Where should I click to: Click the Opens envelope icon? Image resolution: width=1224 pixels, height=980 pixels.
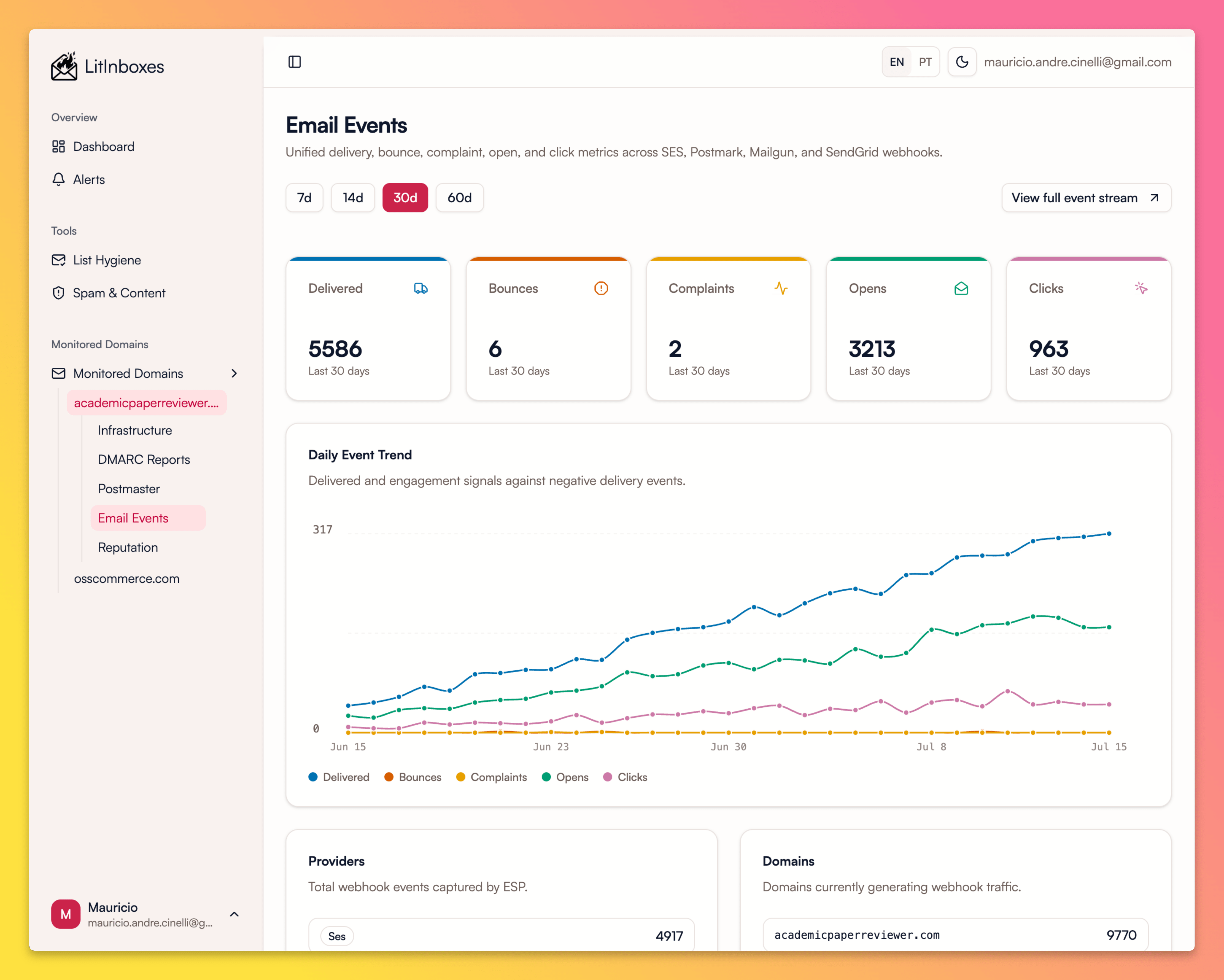tap(961, 288)
